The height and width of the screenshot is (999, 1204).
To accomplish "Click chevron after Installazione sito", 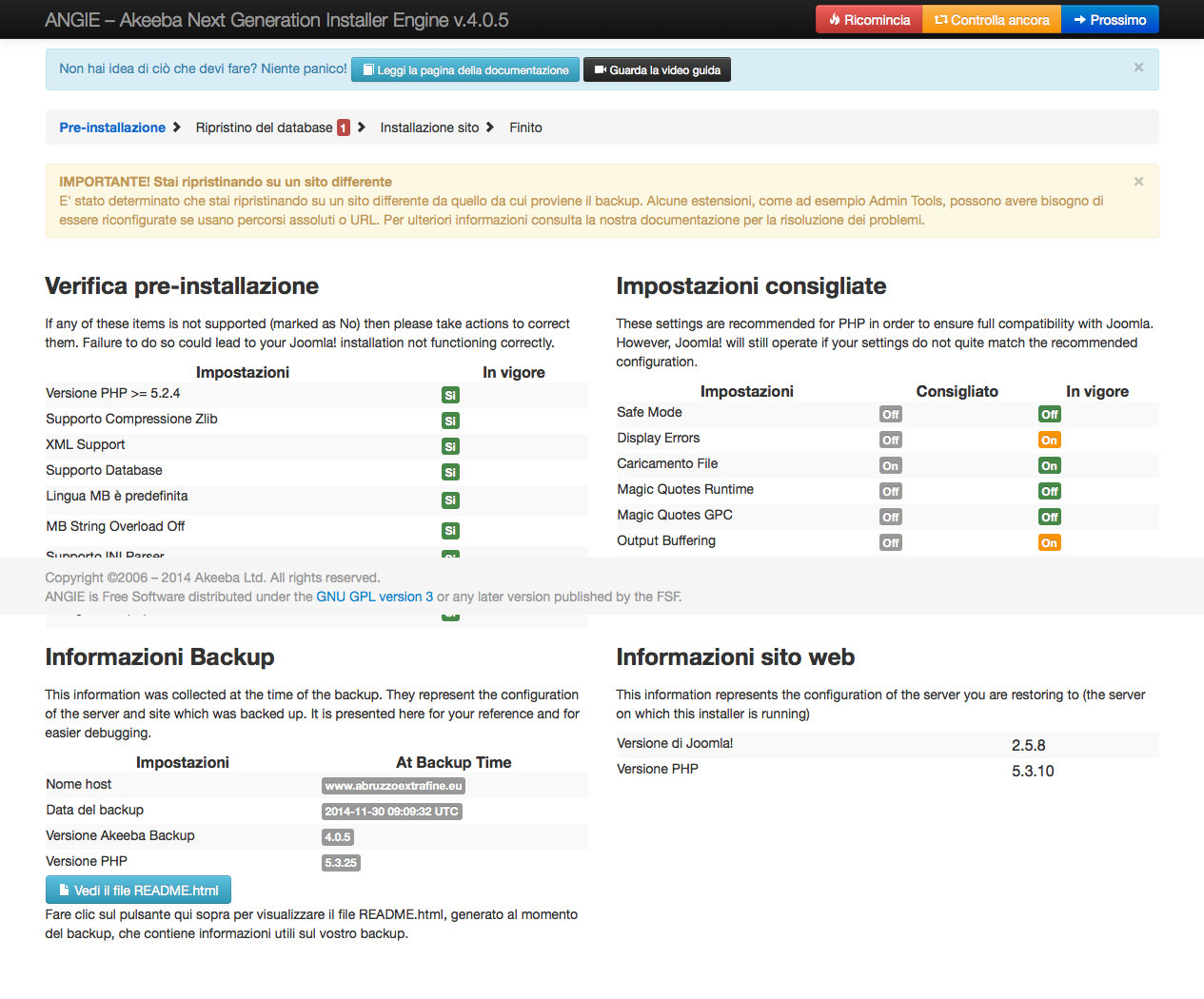I will pyautogui.click(x=490, y=127).
